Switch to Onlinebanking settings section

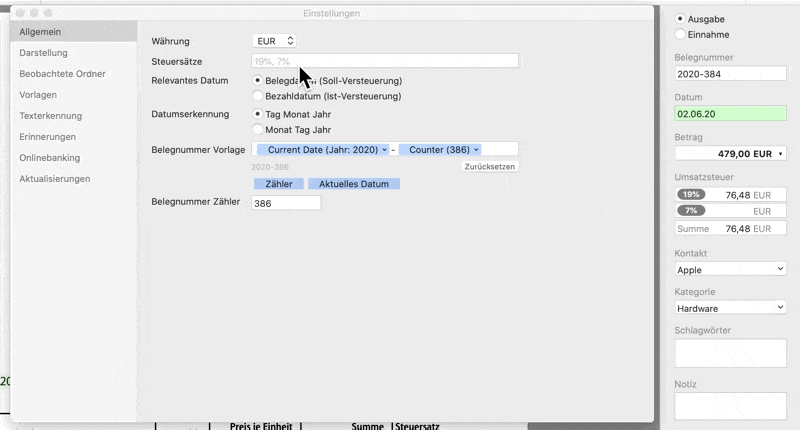[x=50, y=158]
